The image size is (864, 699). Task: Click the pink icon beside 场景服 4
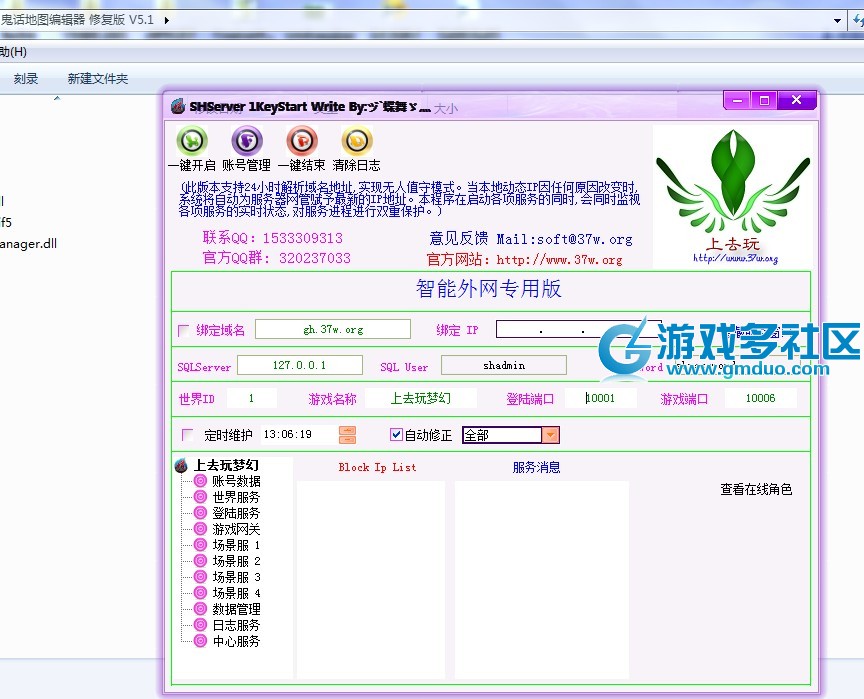click(200, 593)
